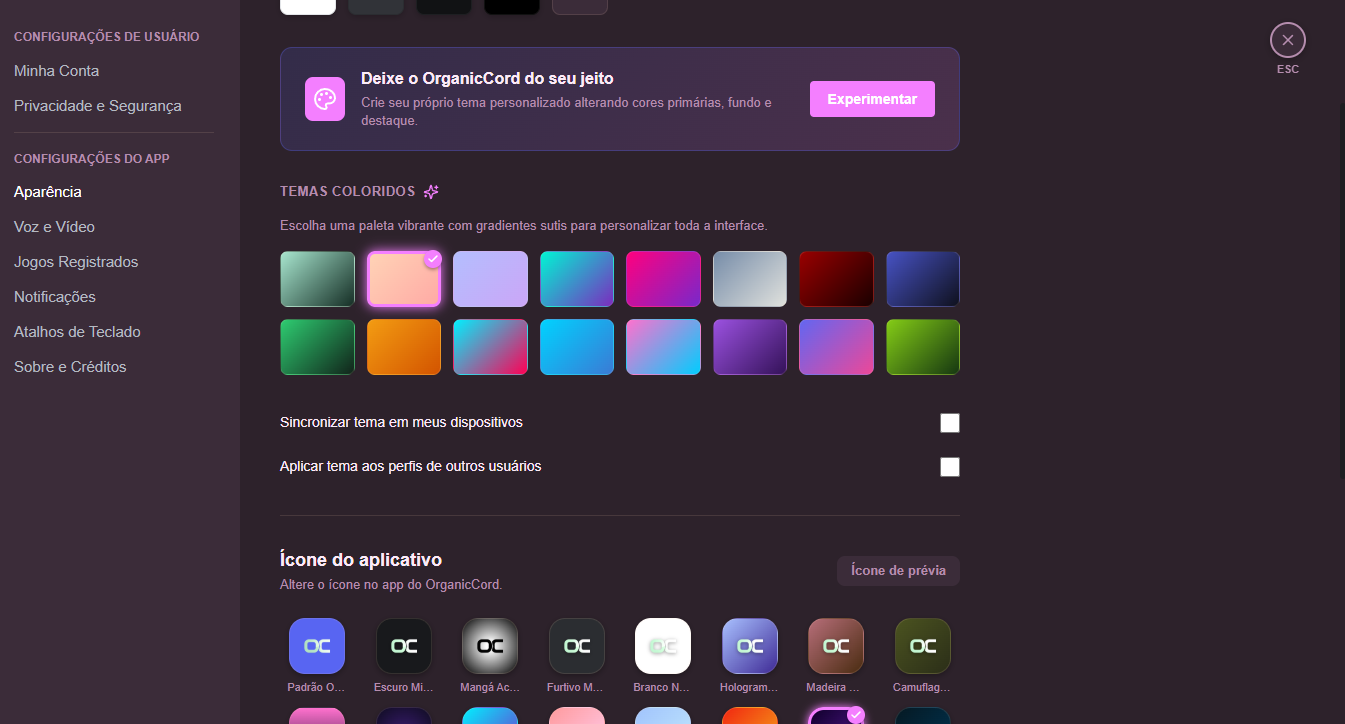1345x724 pixels.
Task: Pick the deep purple theme swatch
Action: (750, 347)
